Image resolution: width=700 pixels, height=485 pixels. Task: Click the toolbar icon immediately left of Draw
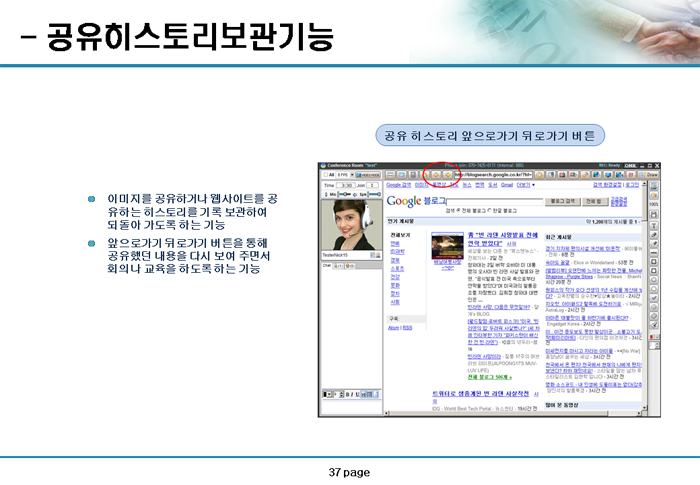[631, 175]
